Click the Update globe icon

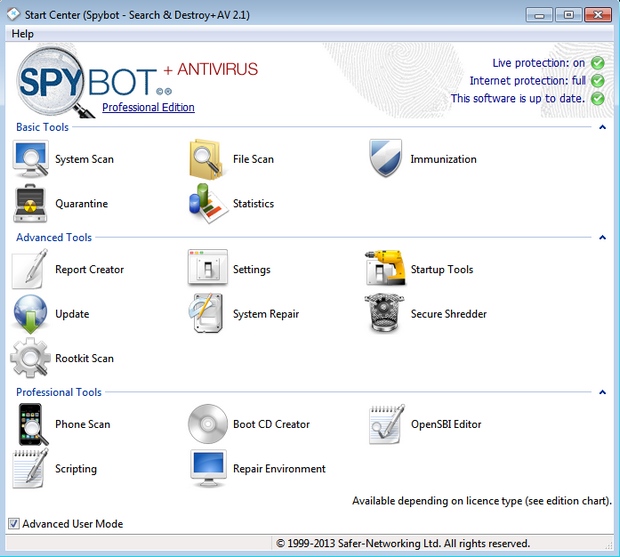click(x=30, y=313)
